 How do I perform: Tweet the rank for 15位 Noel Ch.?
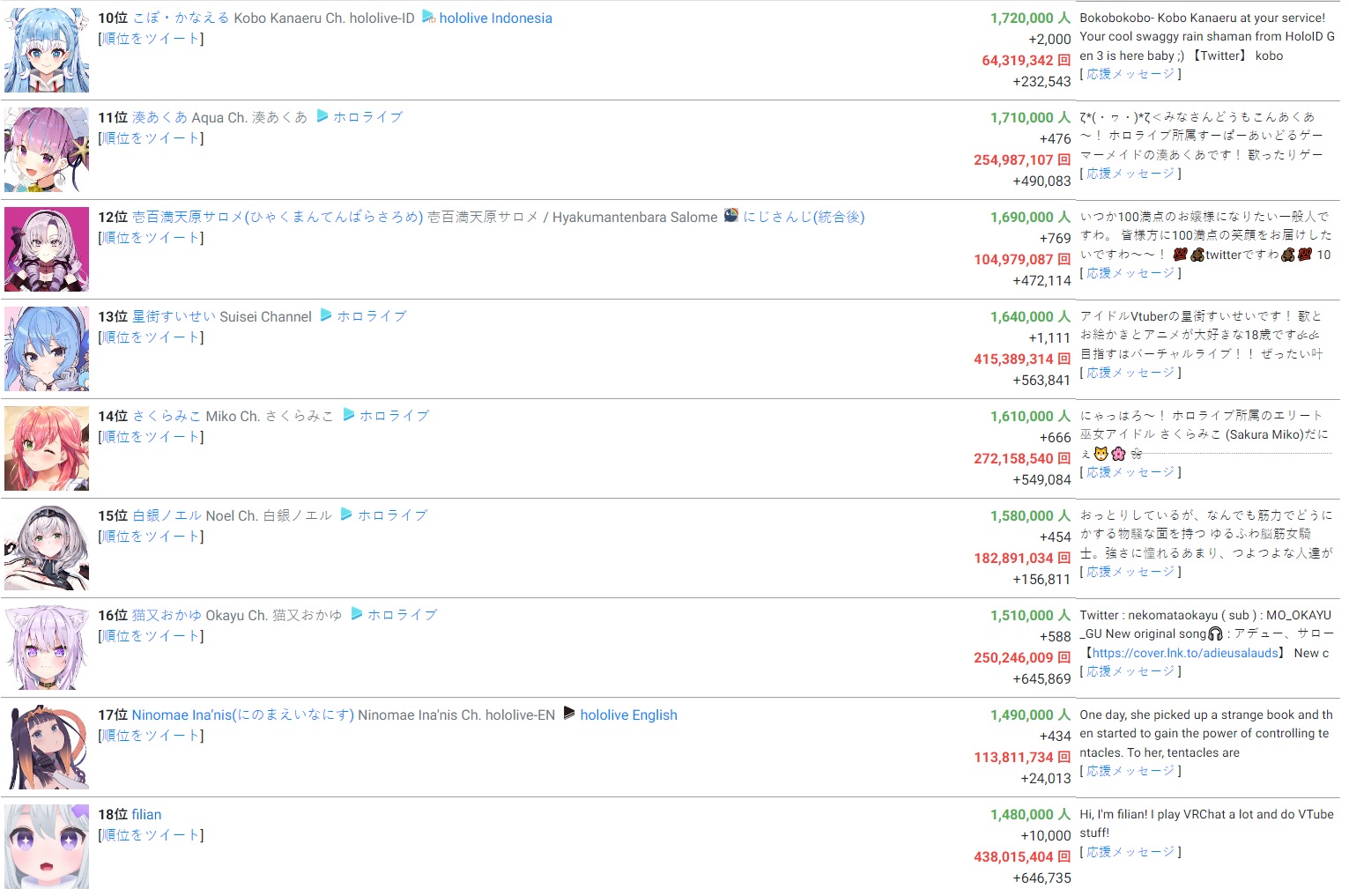tap(151, 537)
